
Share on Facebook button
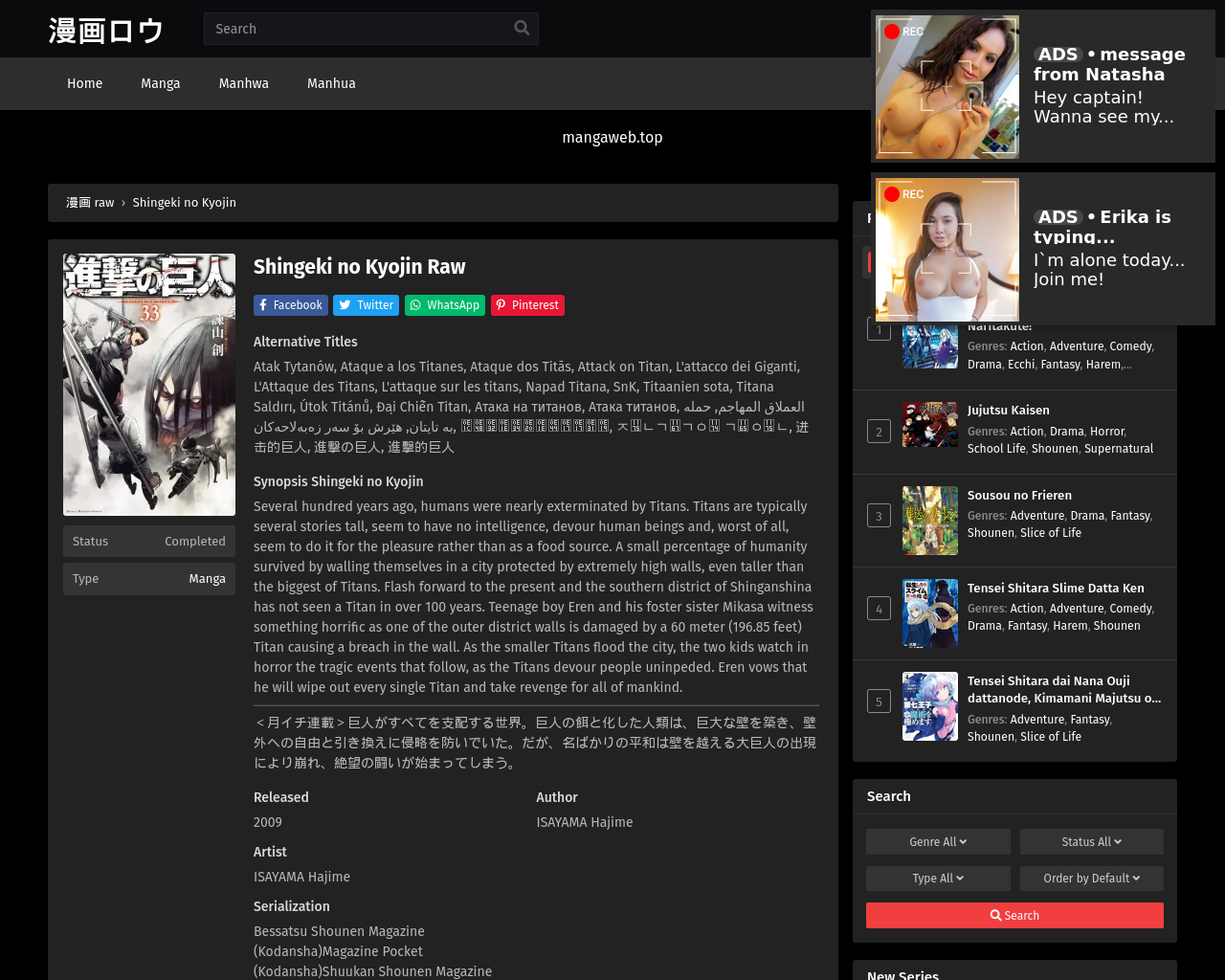point(290,305)
